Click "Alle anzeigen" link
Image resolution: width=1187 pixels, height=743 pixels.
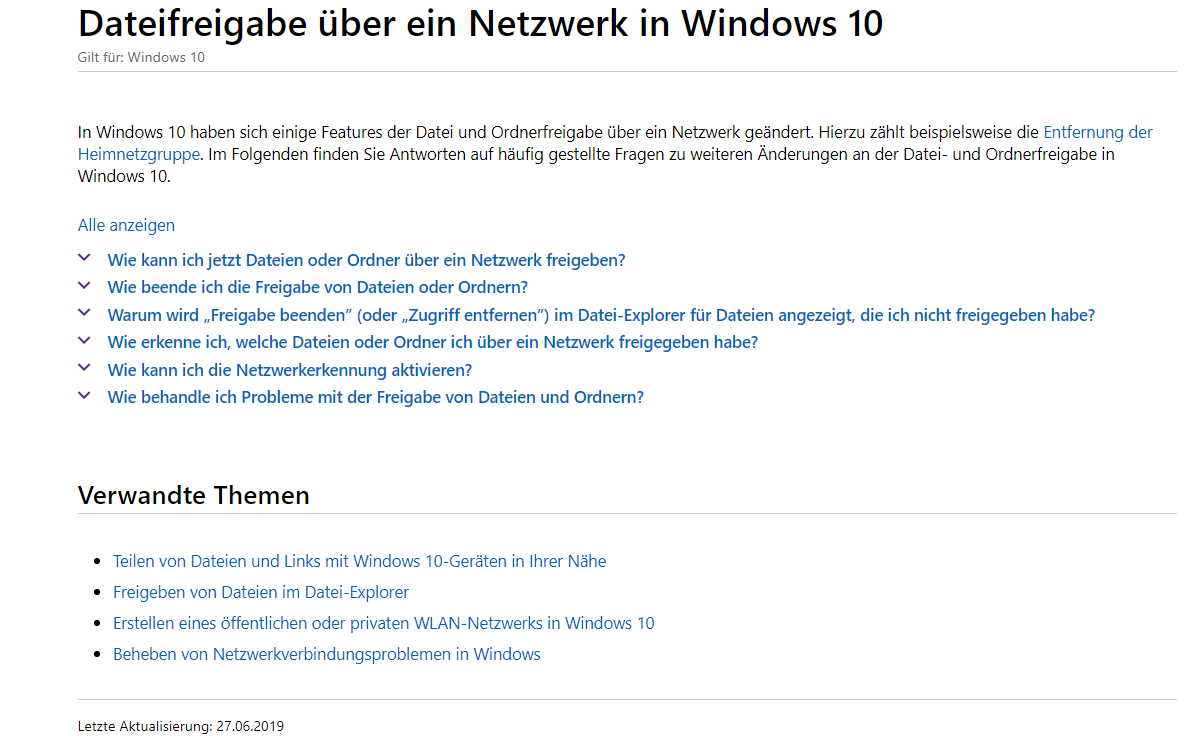tap(126, 225)
